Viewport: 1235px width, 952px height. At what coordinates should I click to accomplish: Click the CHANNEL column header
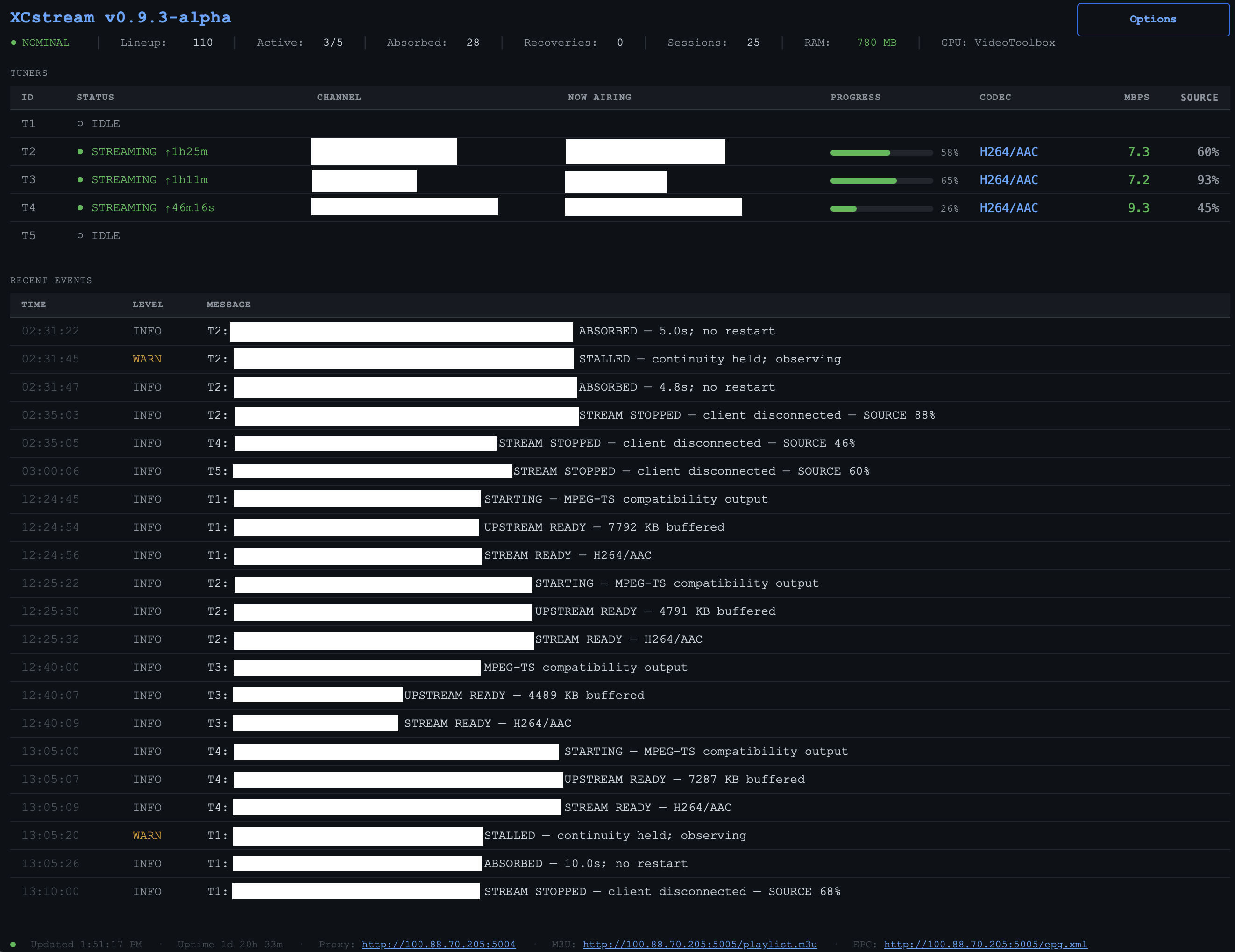click(x=339, y=97)
